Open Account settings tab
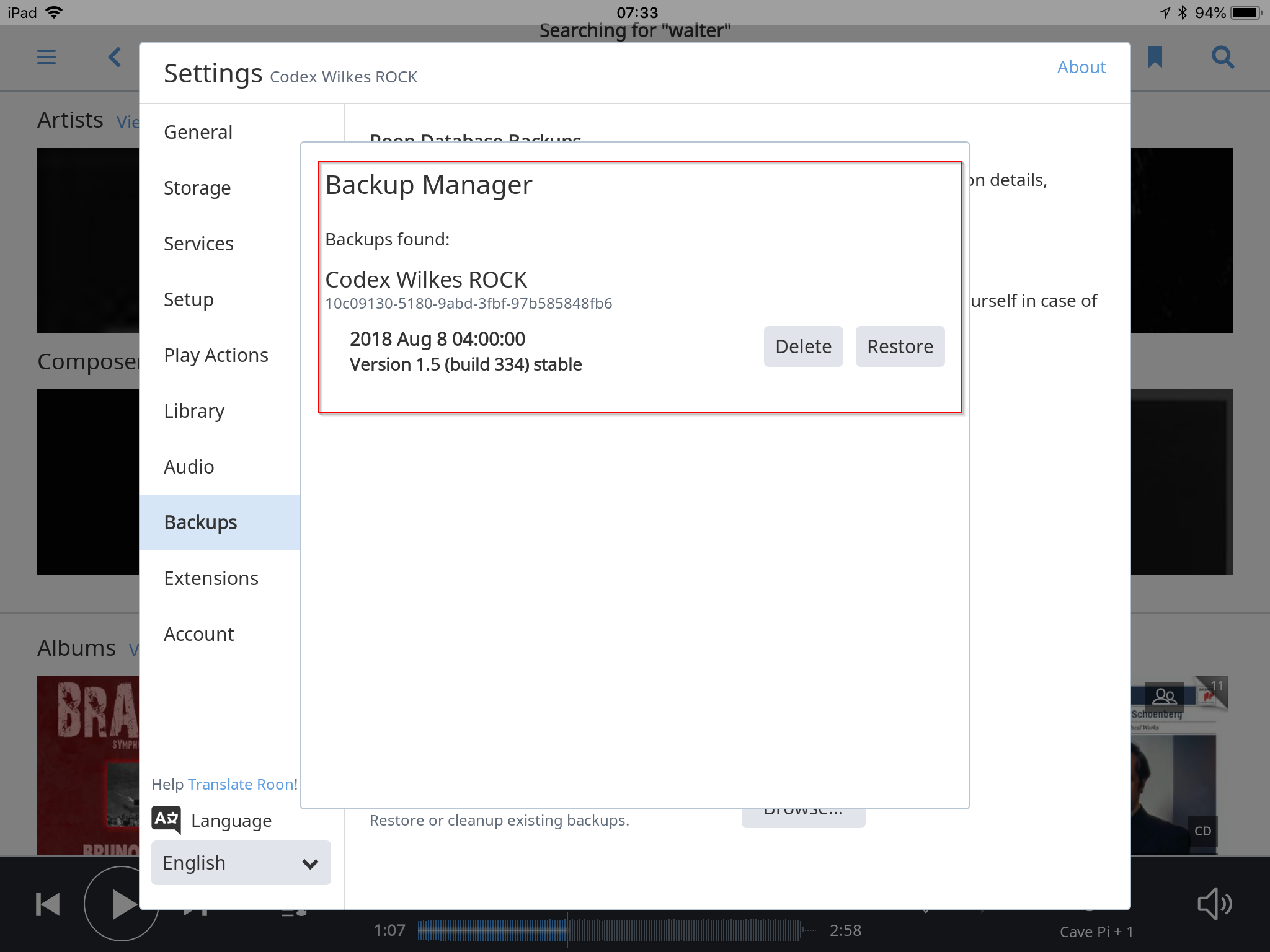 pyautogui.click(x=220, y=634)
